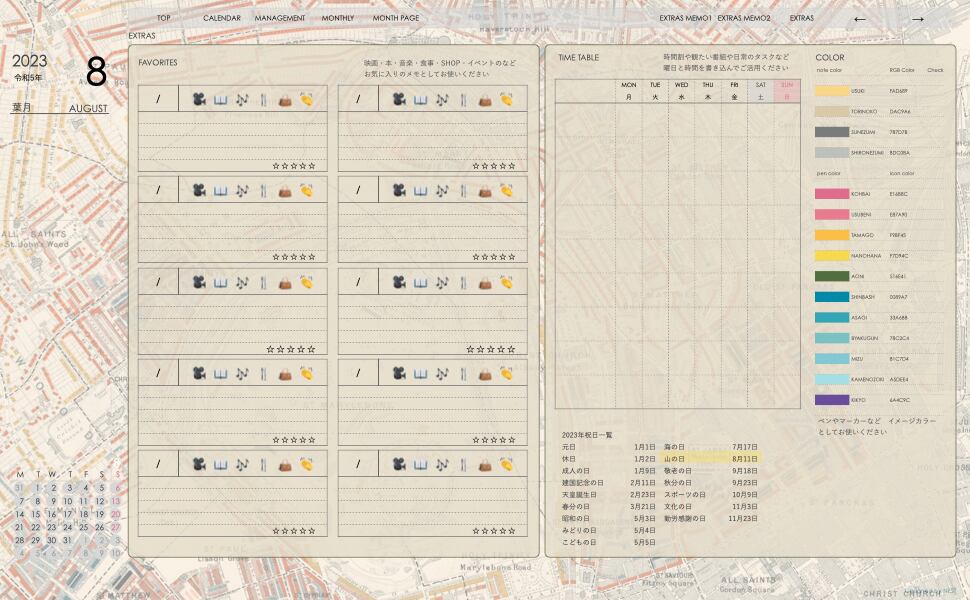This screenshot has height=600, width=970.
Task: Tap the movie camera icon in first favorites card
Action: coord(199,100)
